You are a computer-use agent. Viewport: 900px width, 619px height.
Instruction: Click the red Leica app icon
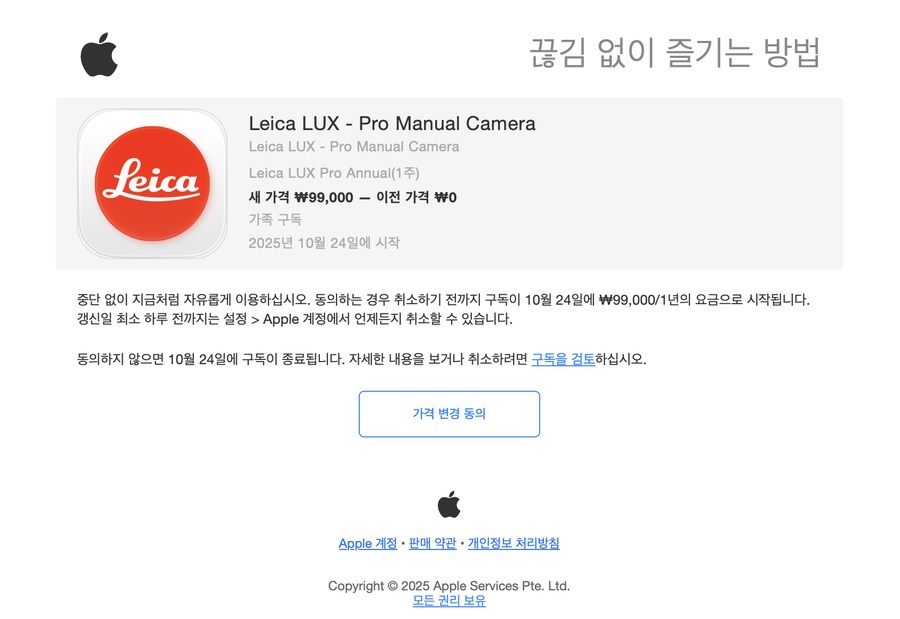(x=152, y=183)
